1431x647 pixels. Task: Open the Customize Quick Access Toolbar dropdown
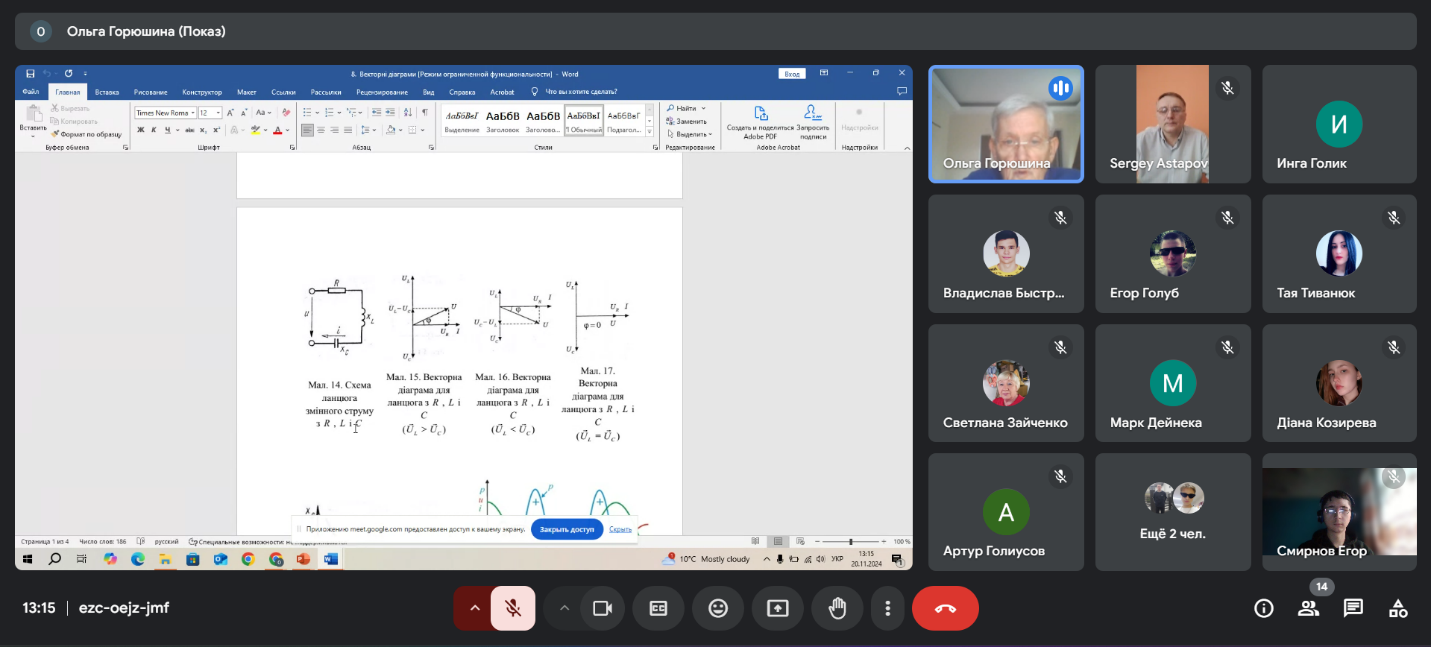click(x=85, y=74)
